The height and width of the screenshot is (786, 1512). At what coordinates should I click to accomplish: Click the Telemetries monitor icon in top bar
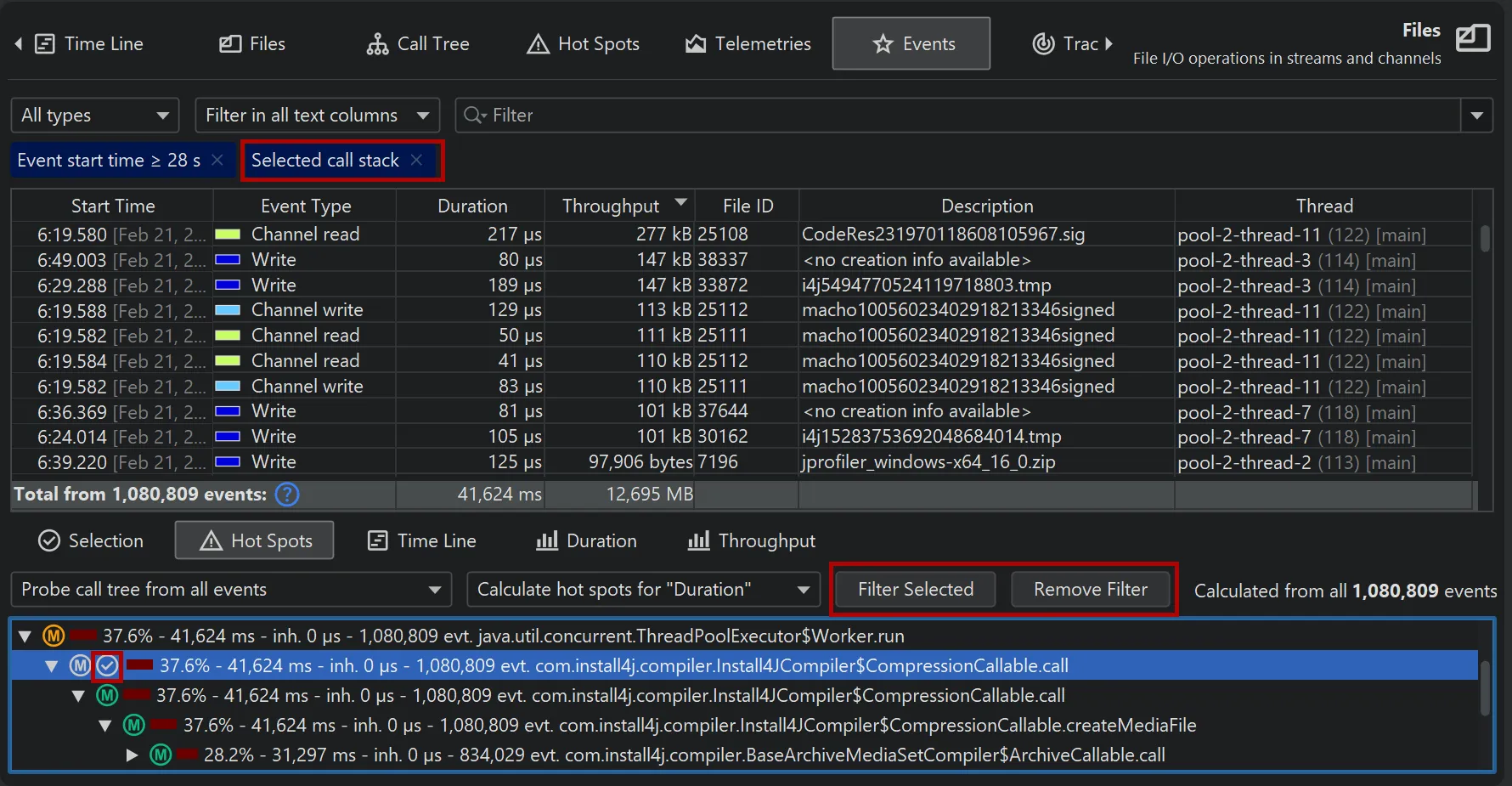point(697,43)
